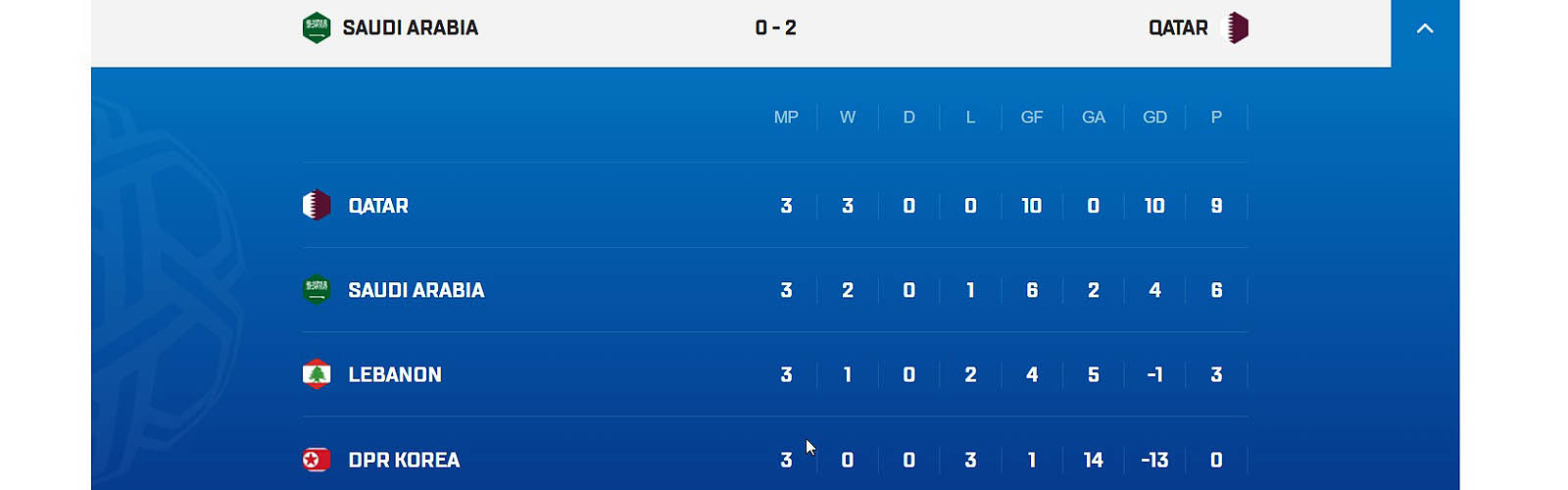Open the Lebanon team link

tap(395, 374)
